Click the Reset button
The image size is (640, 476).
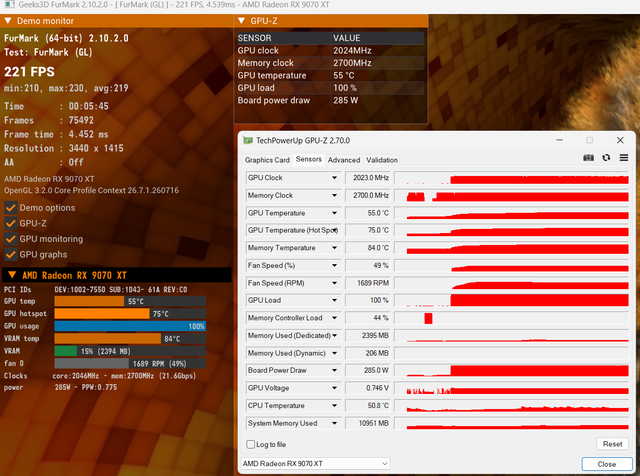(612, 444)
